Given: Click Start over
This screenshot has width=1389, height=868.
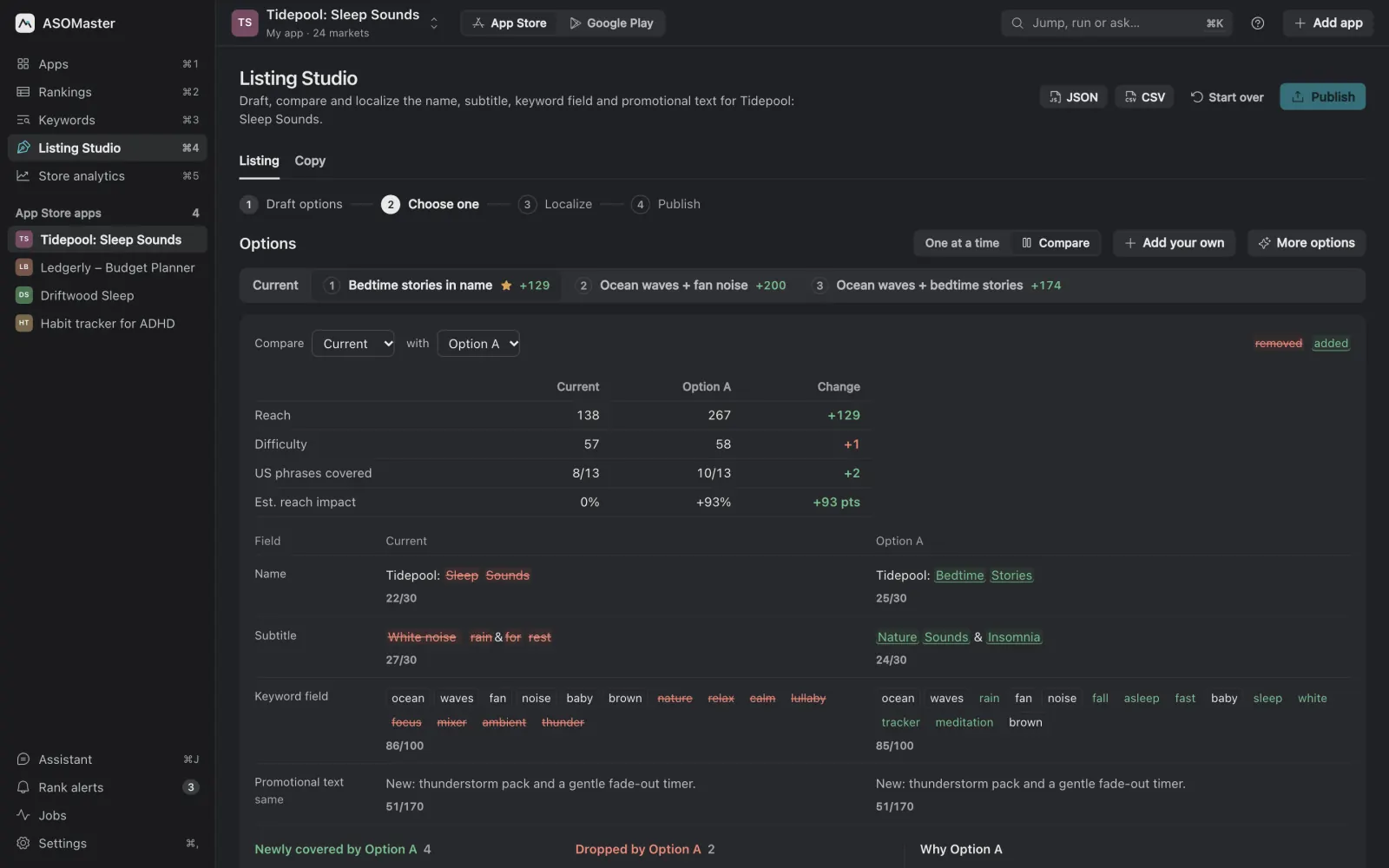Looking at the screenshot, I should click(x=1227, y=97).
